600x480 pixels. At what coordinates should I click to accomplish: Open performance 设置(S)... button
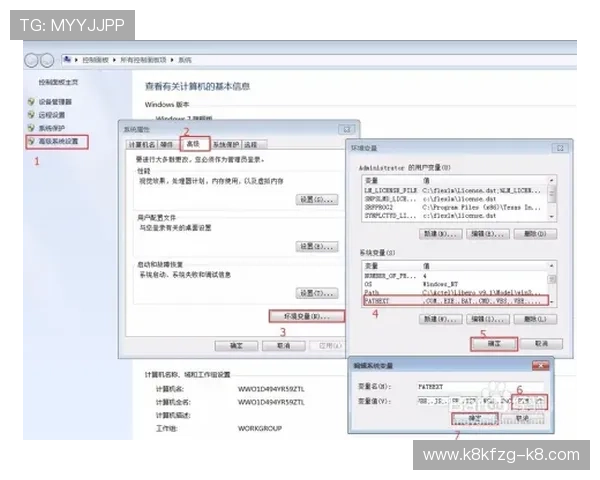pyautogui.click(x=317, y=199)
